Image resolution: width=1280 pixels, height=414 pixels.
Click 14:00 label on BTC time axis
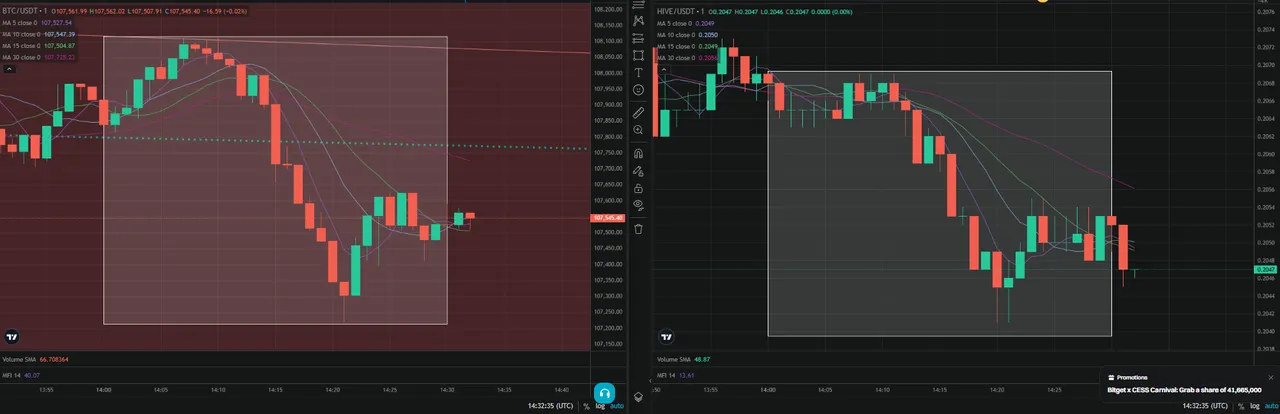click(103, 390)
